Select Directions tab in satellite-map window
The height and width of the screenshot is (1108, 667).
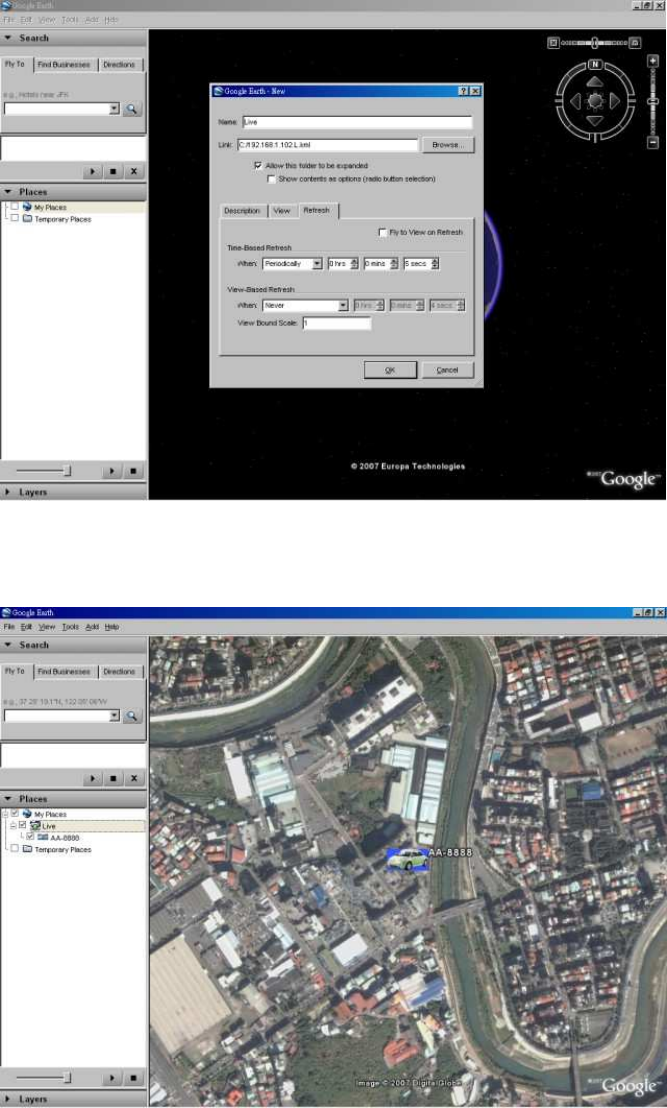[x=119, y=671]
